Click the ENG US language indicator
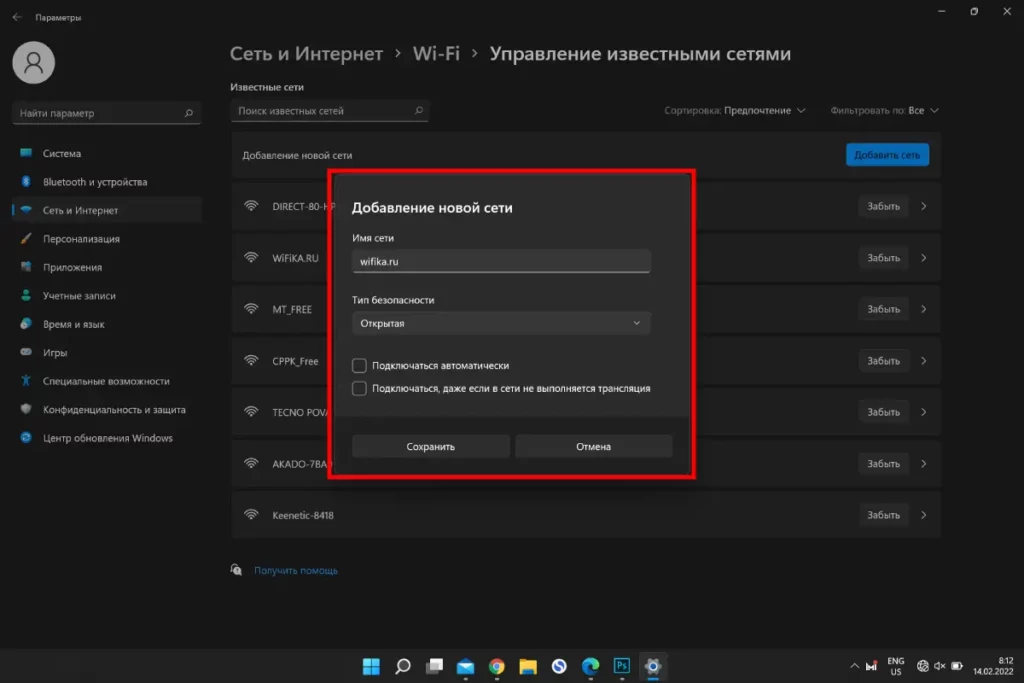This screenshot has width=1024, height=683. (896, 666)
